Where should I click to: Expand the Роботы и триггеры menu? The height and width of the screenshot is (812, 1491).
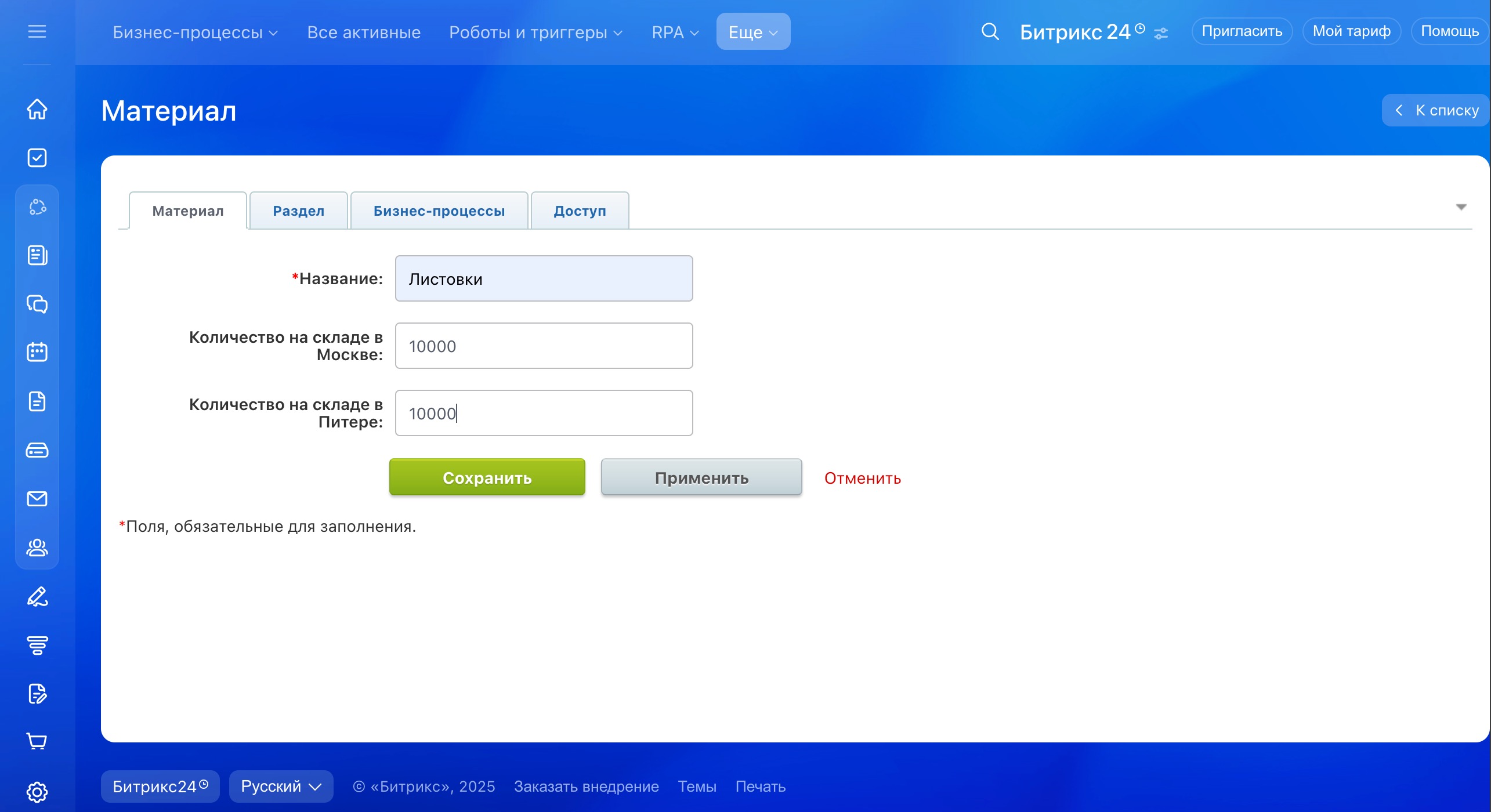coord(535,32)
